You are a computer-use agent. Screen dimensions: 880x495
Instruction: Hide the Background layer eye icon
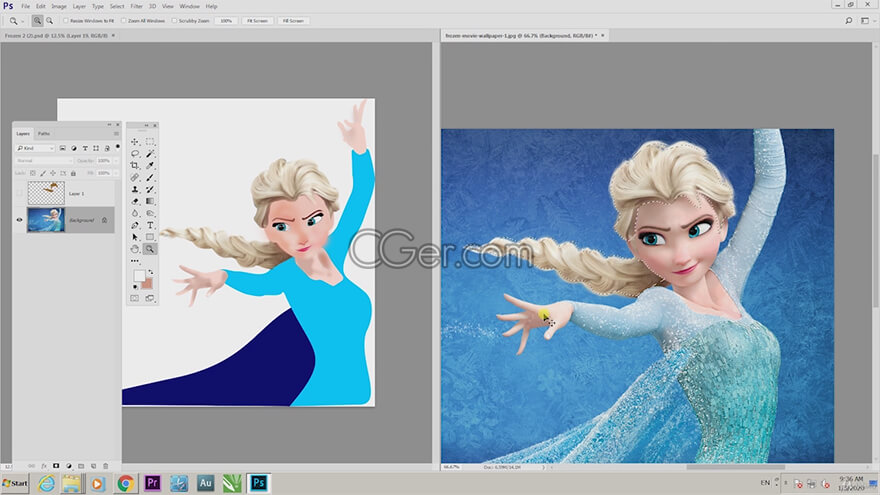pos(20,220)
